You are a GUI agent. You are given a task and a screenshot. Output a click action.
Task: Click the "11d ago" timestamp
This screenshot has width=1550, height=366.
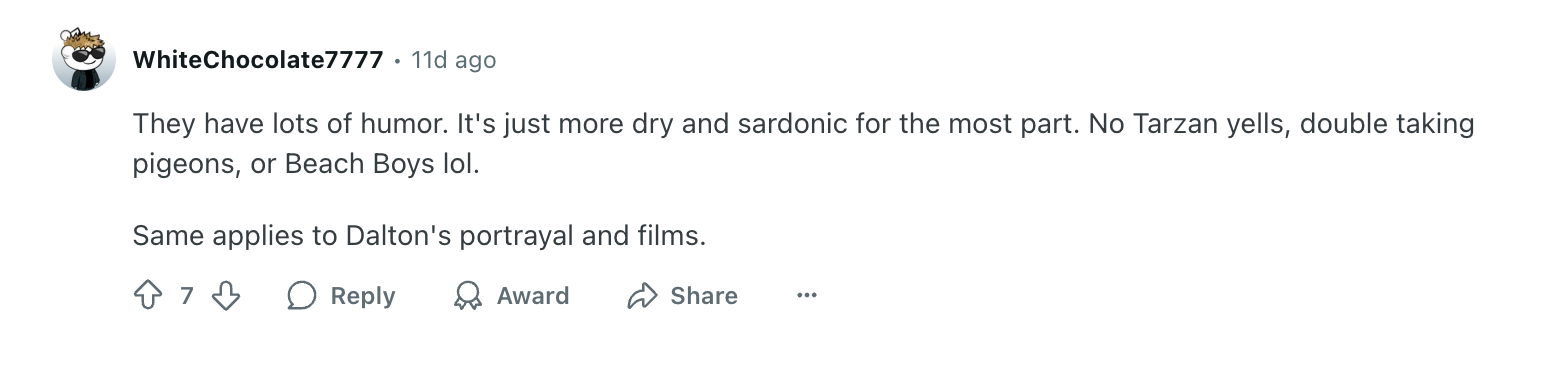click(454, 60)
